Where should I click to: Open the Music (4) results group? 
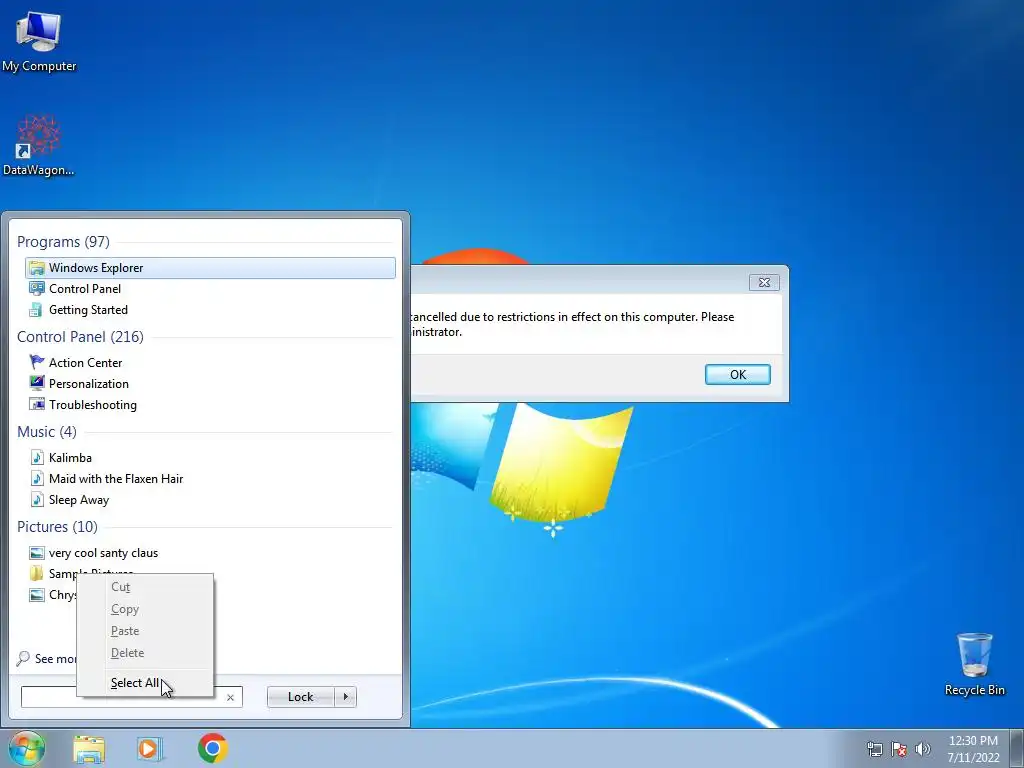[47, 432]
